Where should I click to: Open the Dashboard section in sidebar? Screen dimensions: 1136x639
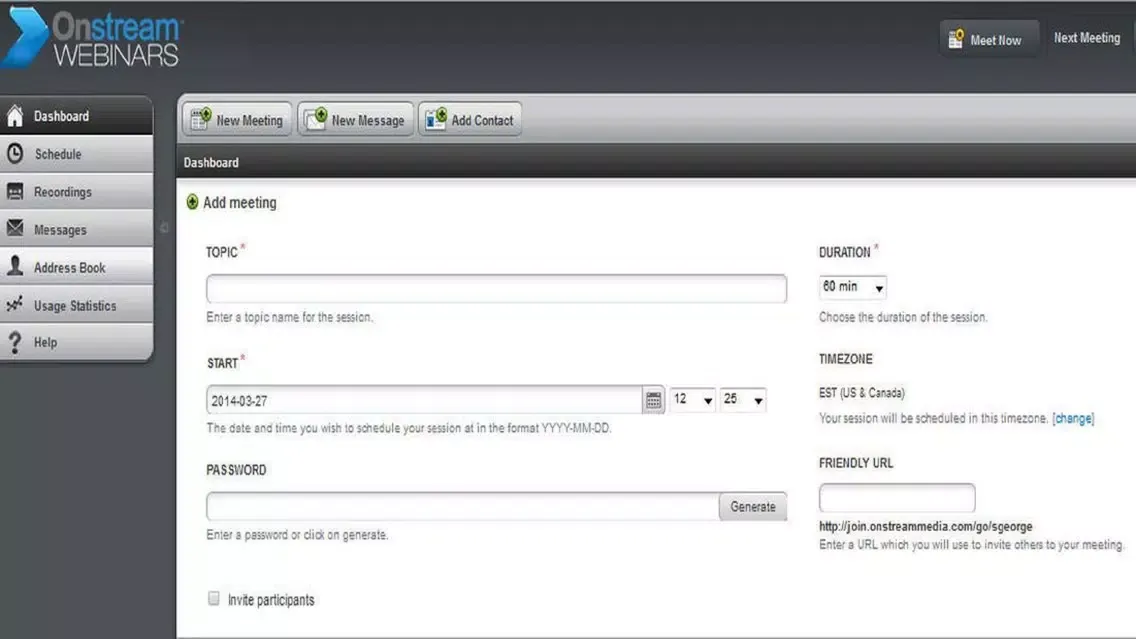point(77,116)
